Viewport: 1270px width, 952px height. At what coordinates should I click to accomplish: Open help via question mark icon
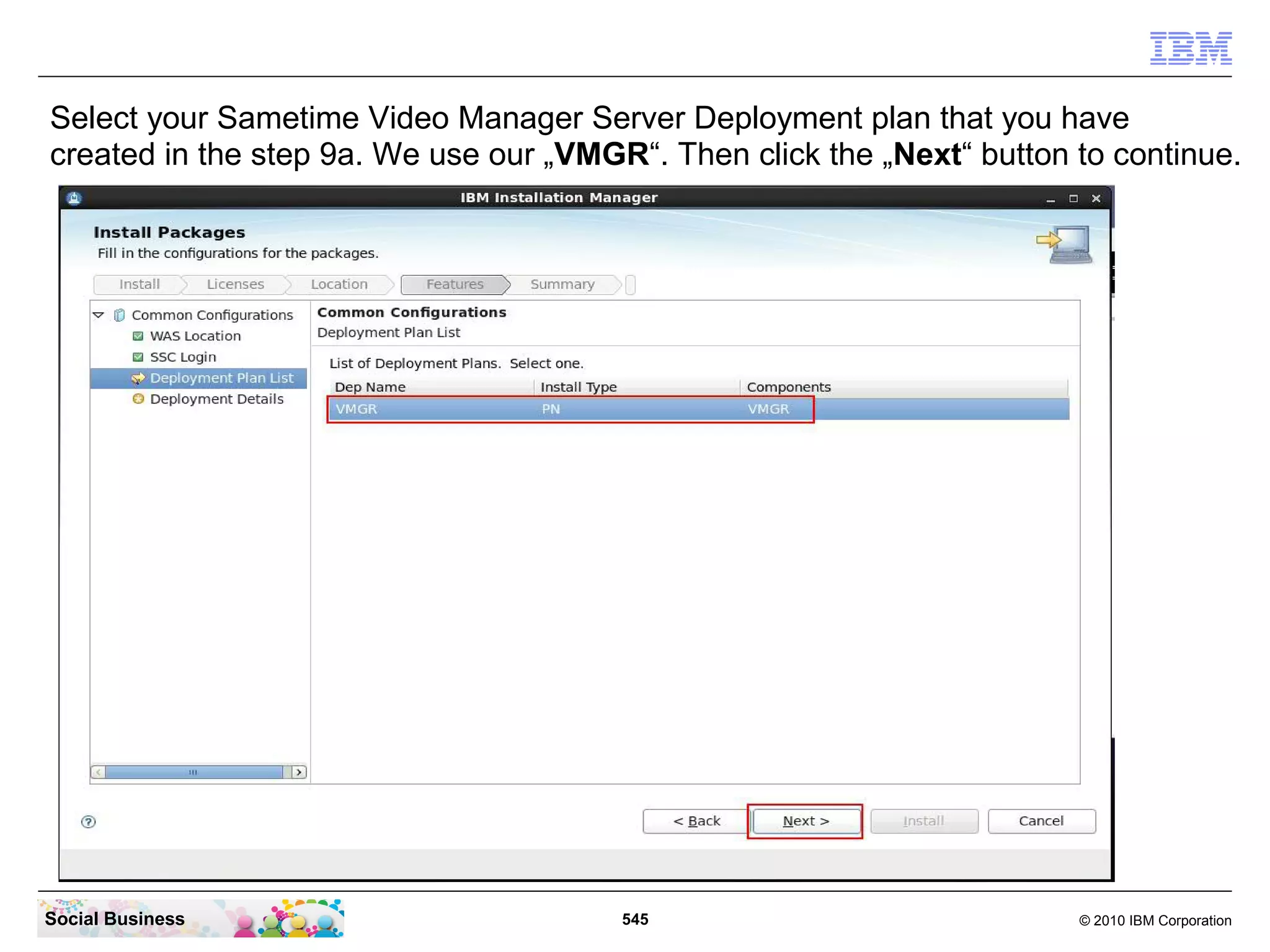click(89, 822)
